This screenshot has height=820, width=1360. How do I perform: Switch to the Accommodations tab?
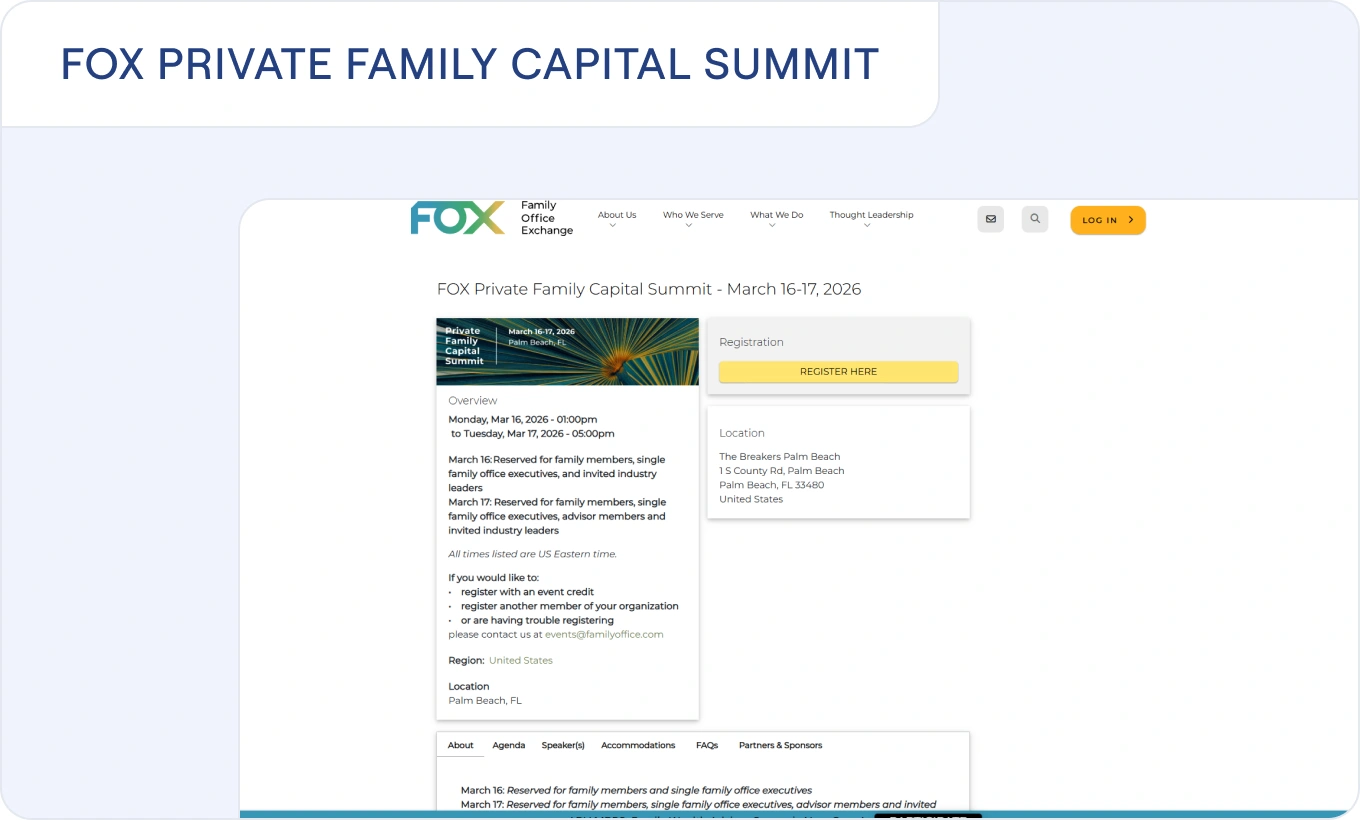pos(638,745)
